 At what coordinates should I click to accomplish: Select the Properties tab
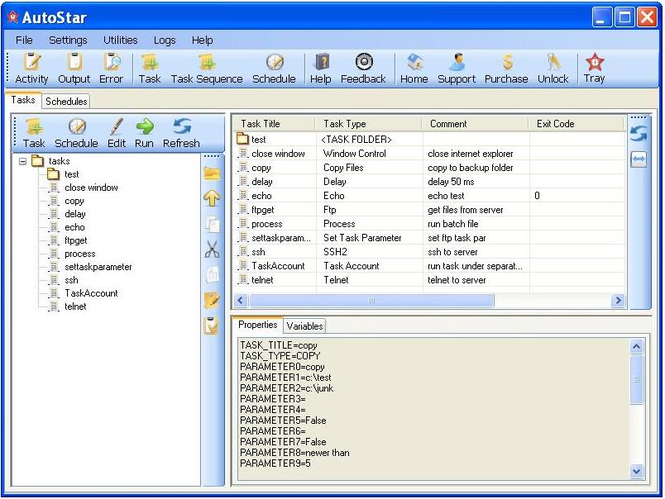[257, 325]
